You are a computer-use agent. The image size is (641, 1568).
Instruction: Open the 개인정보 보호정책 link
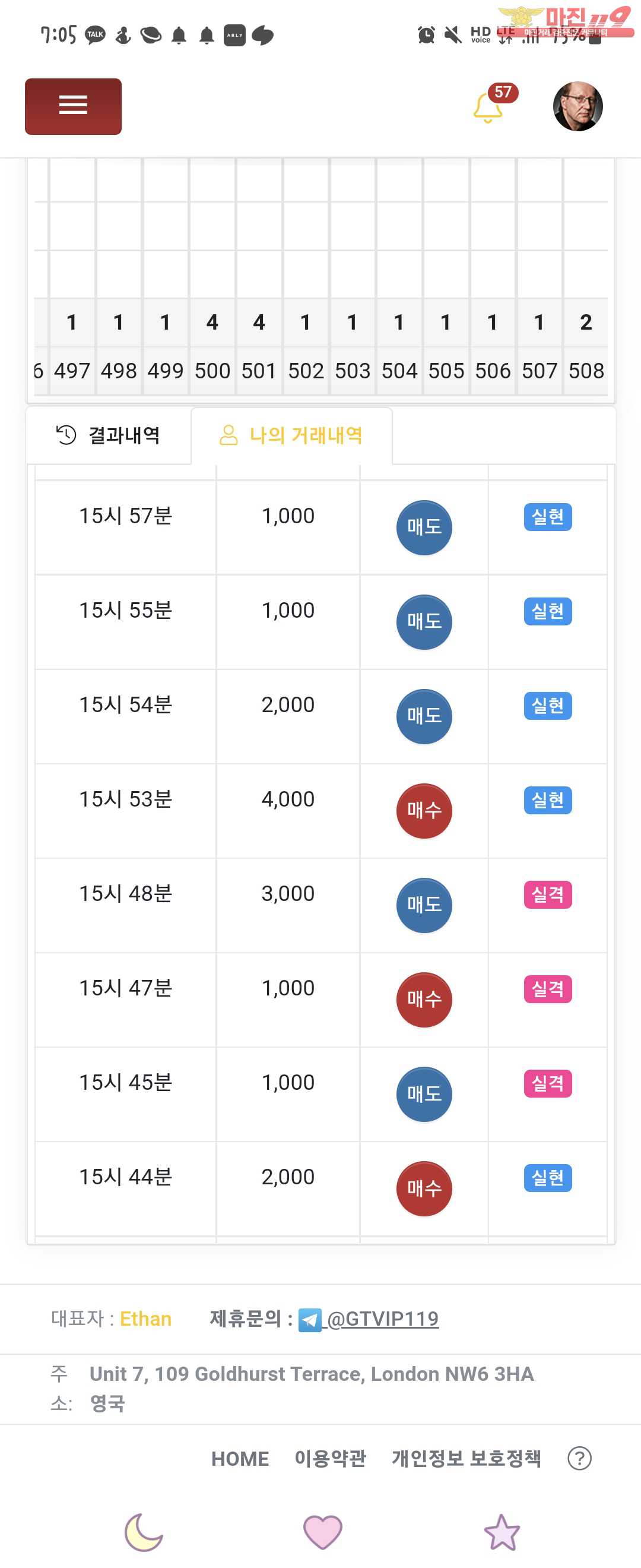[467, 1459]
